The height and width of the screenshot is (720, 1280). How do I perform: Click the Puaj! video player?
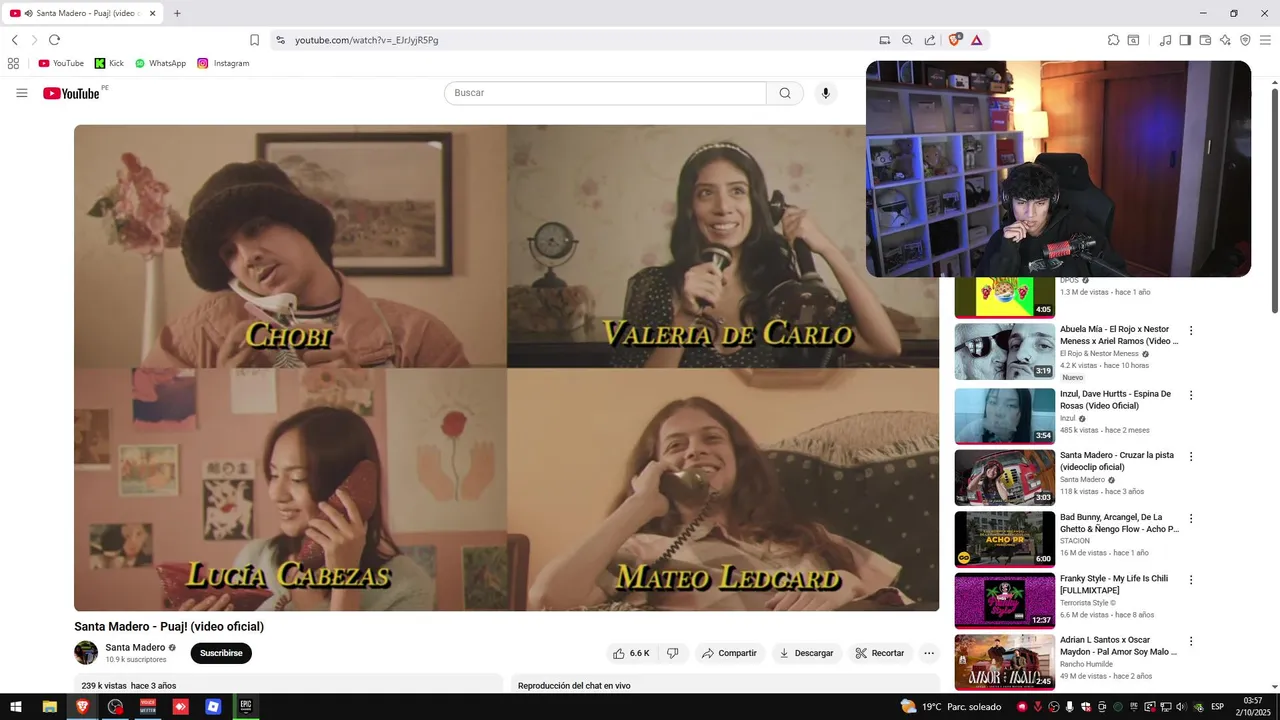[506, 368]
